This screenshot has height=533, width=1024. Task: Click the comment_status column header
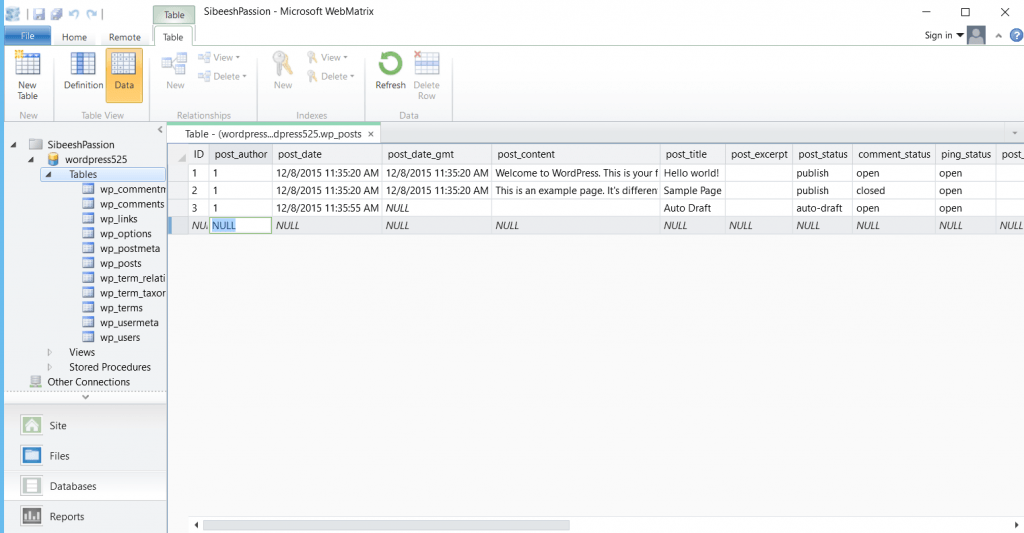click(x=893, y=154)
